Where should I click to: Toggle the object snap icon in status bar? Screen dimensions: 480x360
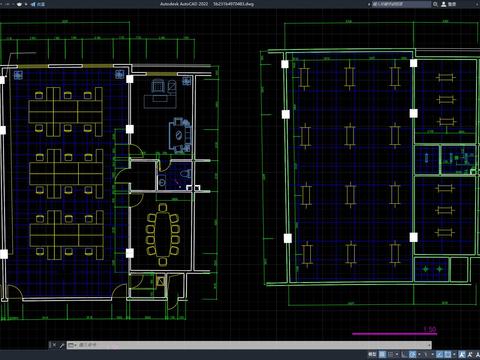coord(448,354)
